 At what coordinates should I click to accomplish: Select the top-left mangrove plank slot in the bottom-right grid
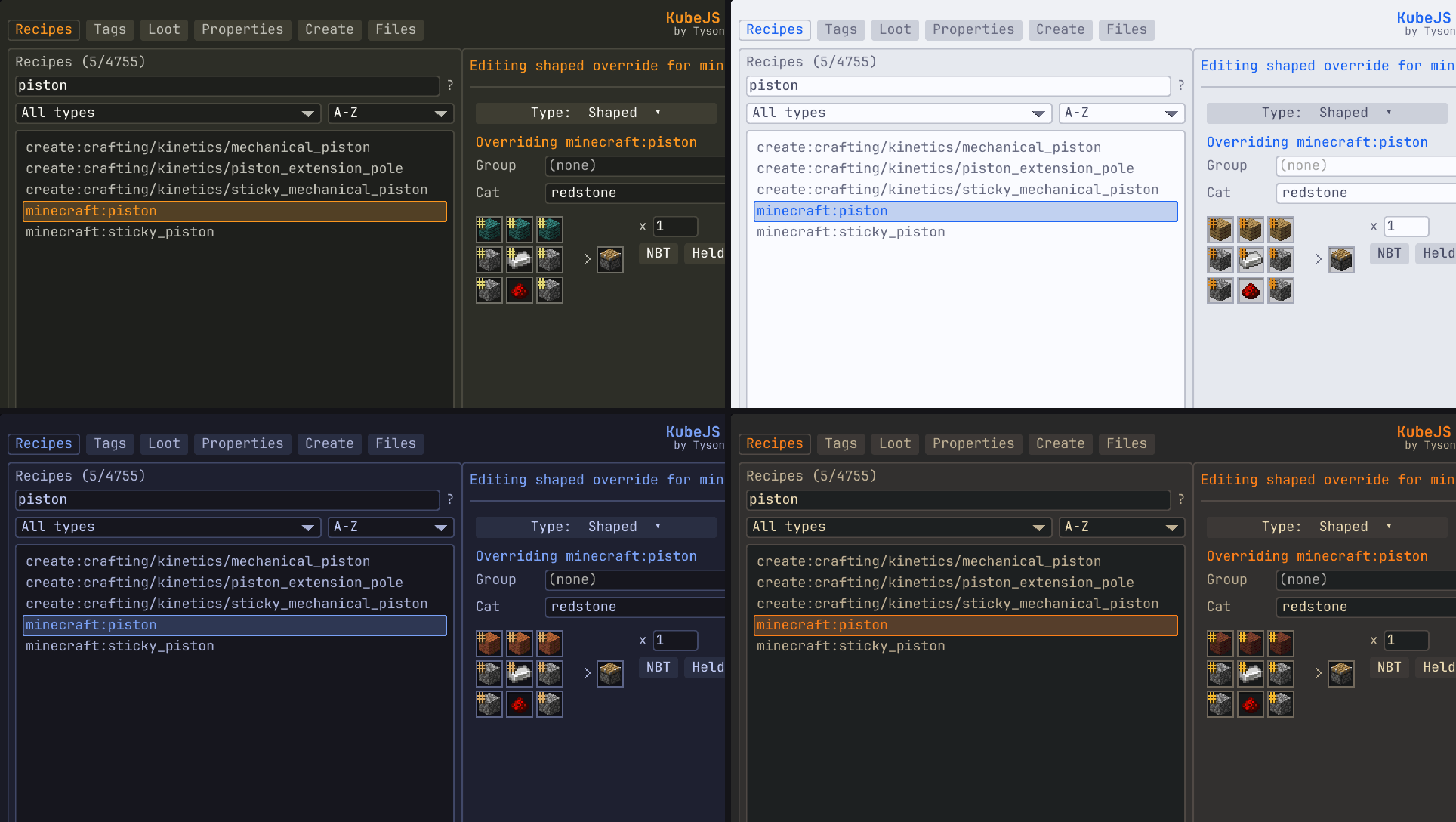pos(1220,644)
